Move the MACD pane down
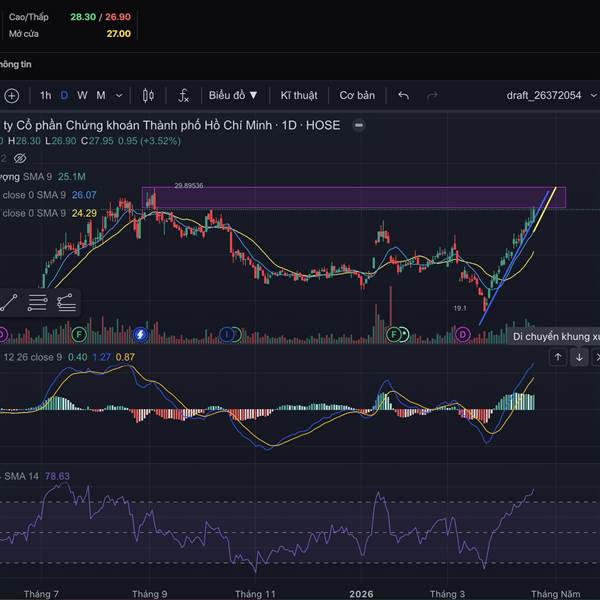Screen dimensions: 600x600 pos(579,358)
